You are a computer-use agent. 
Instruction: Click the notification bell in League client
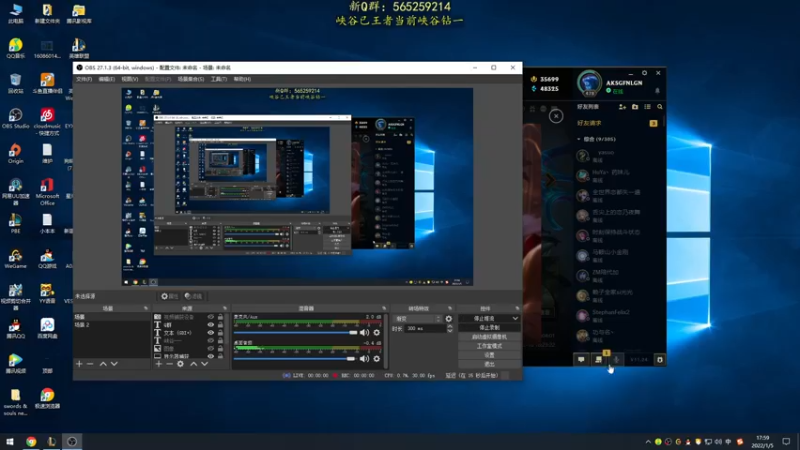657,91
